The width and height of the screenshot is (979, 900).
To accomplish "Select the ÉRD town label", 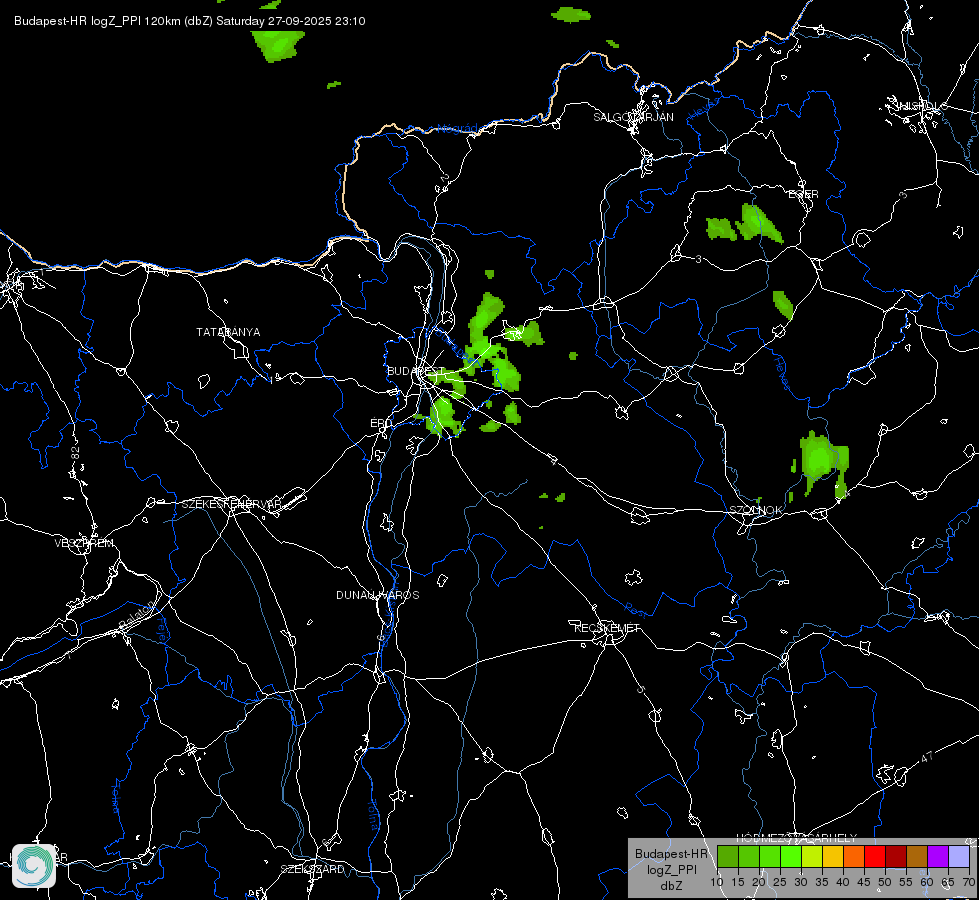I will tap(381, 423).
